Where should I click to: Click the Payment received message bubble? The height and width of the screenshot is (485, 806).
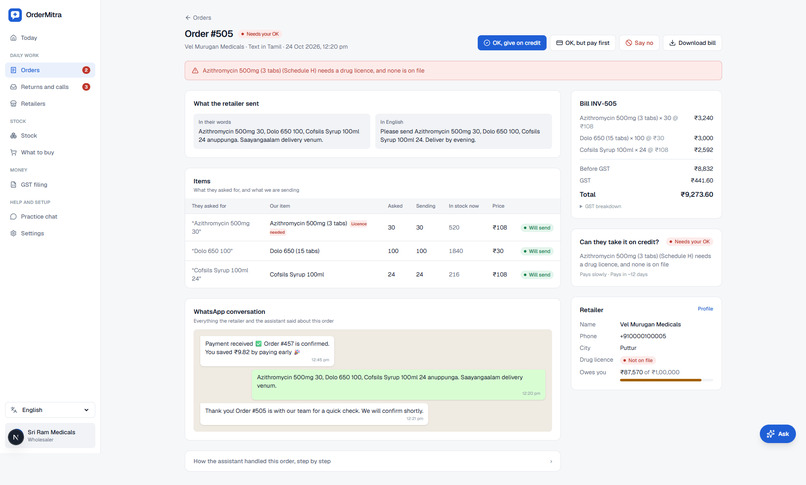click(x=267, y=351)
